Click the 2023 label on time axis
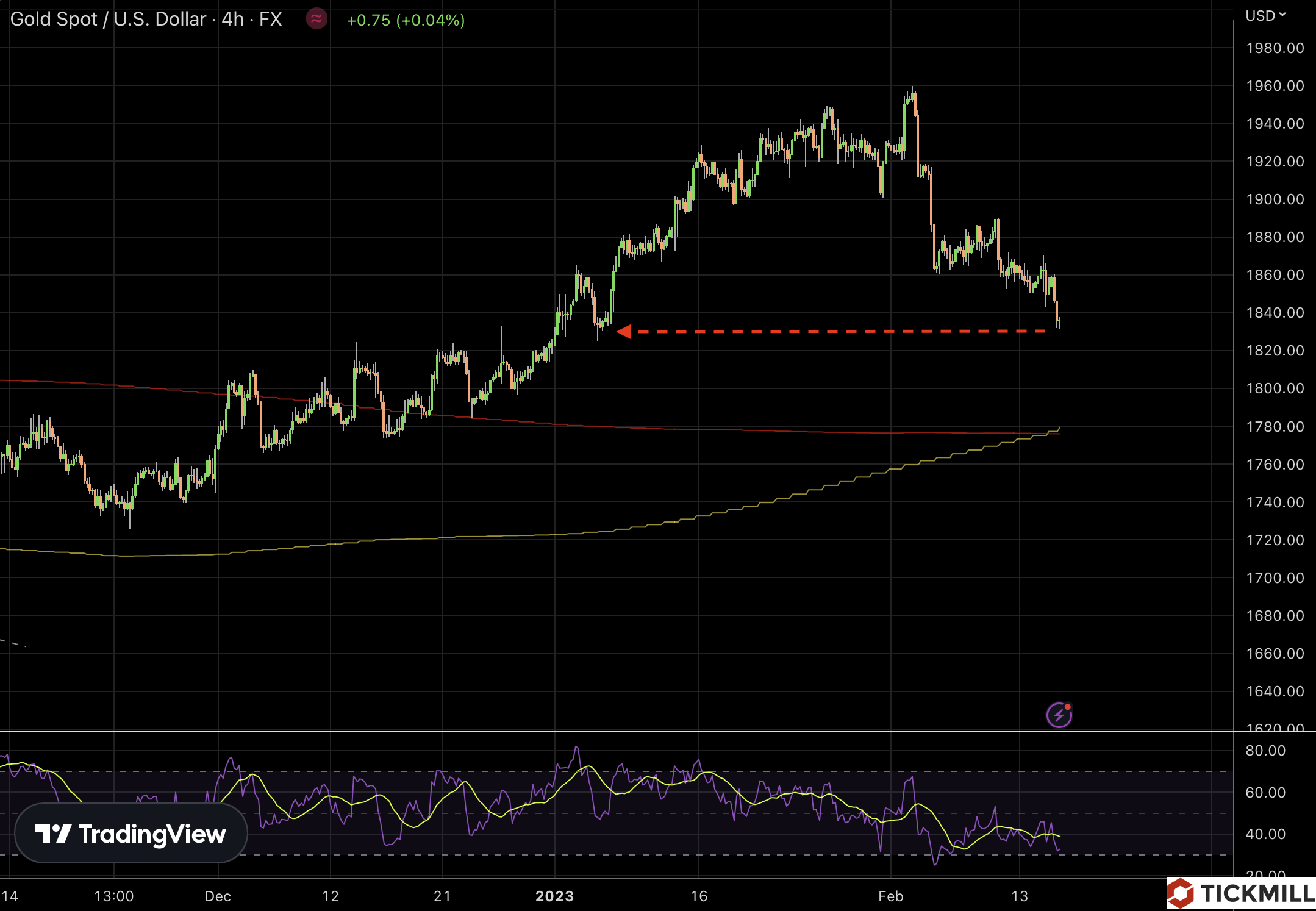The image size is (1316, 911). click(x=554, y=896)
